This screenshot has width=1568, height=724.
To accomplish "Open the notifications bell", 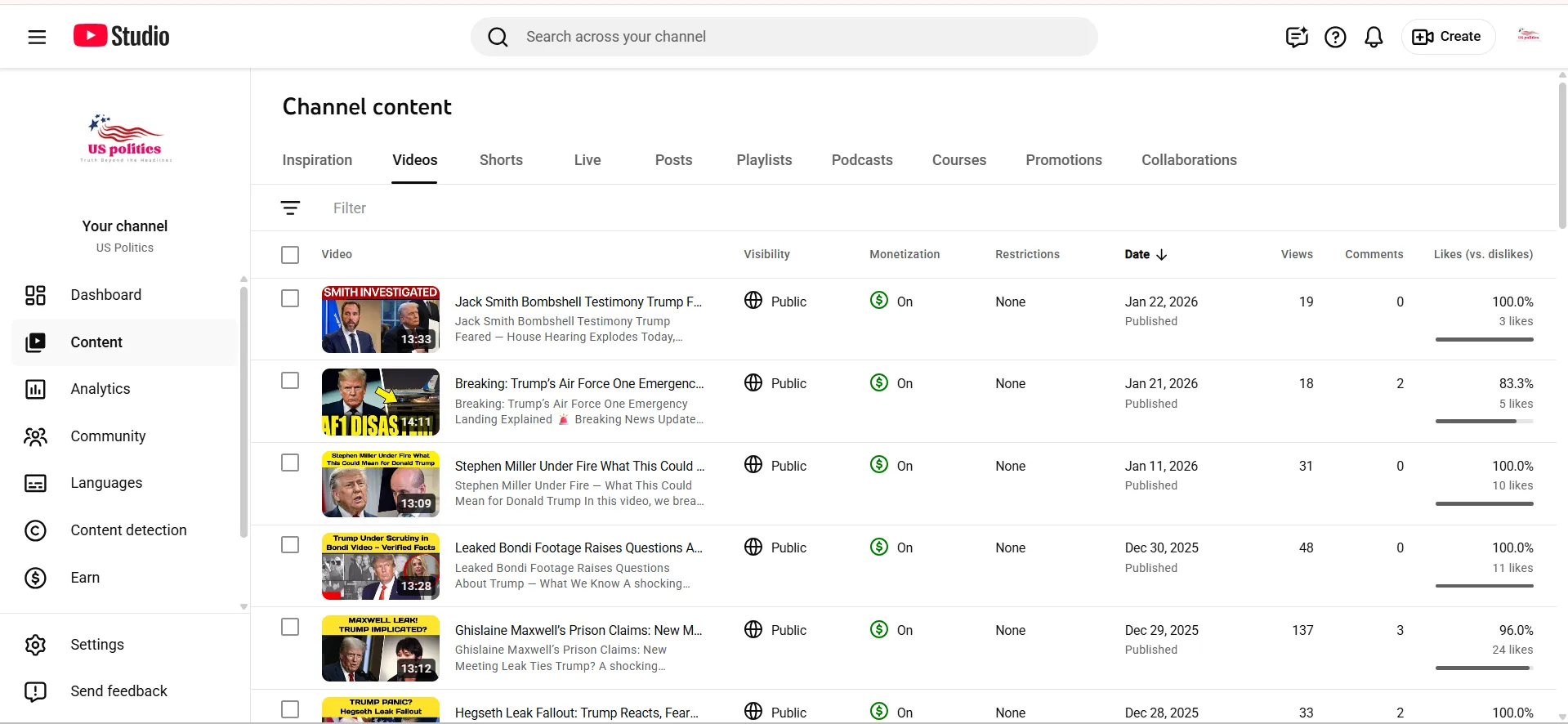I will (1374, 37).
